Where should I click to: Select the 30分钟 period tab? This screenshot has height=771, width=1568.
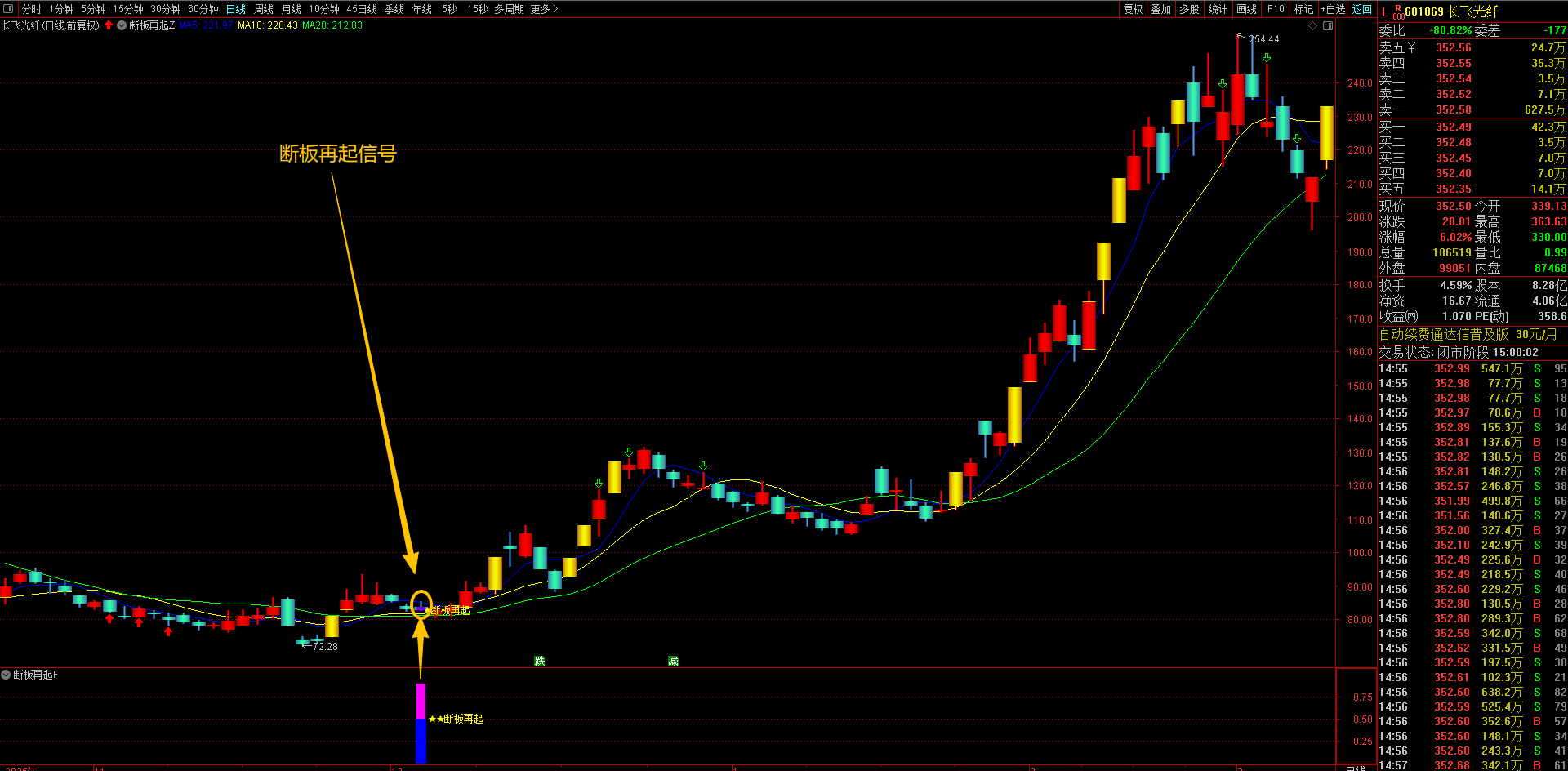[x=166, y=9]
